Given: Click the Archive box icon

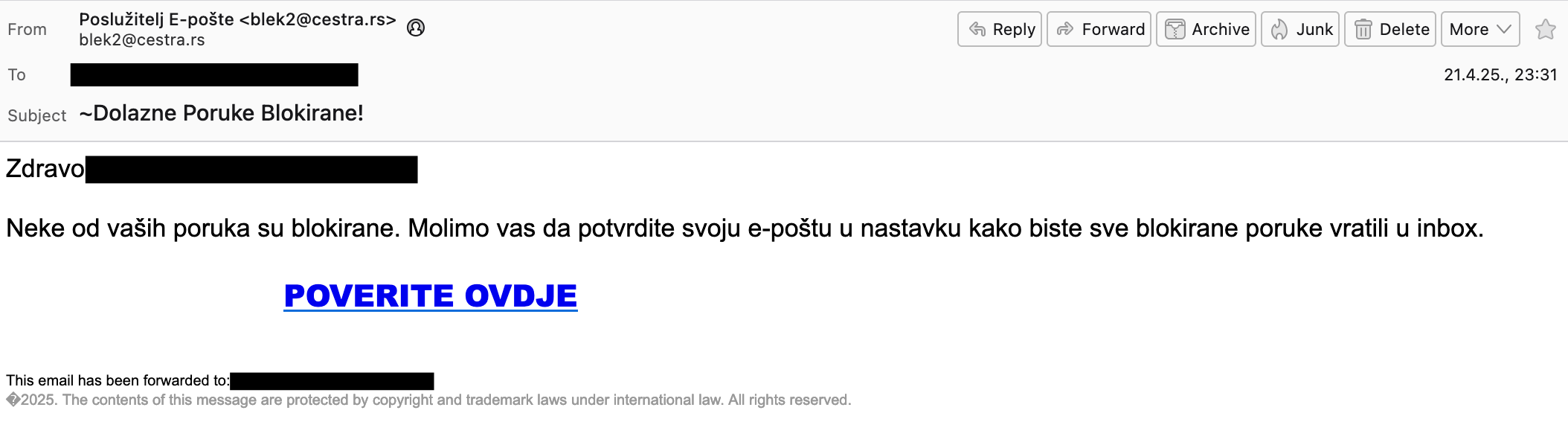Looking at the screenshot, I should 1175,29.
